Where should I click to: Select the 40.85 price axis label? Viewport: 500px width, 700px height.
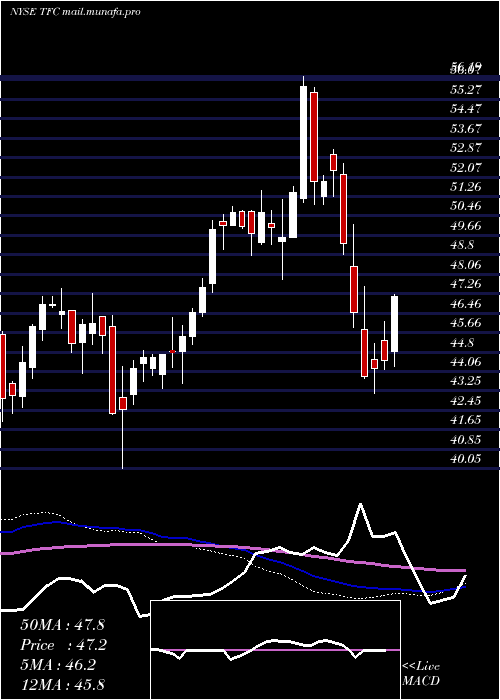point(466,439)
